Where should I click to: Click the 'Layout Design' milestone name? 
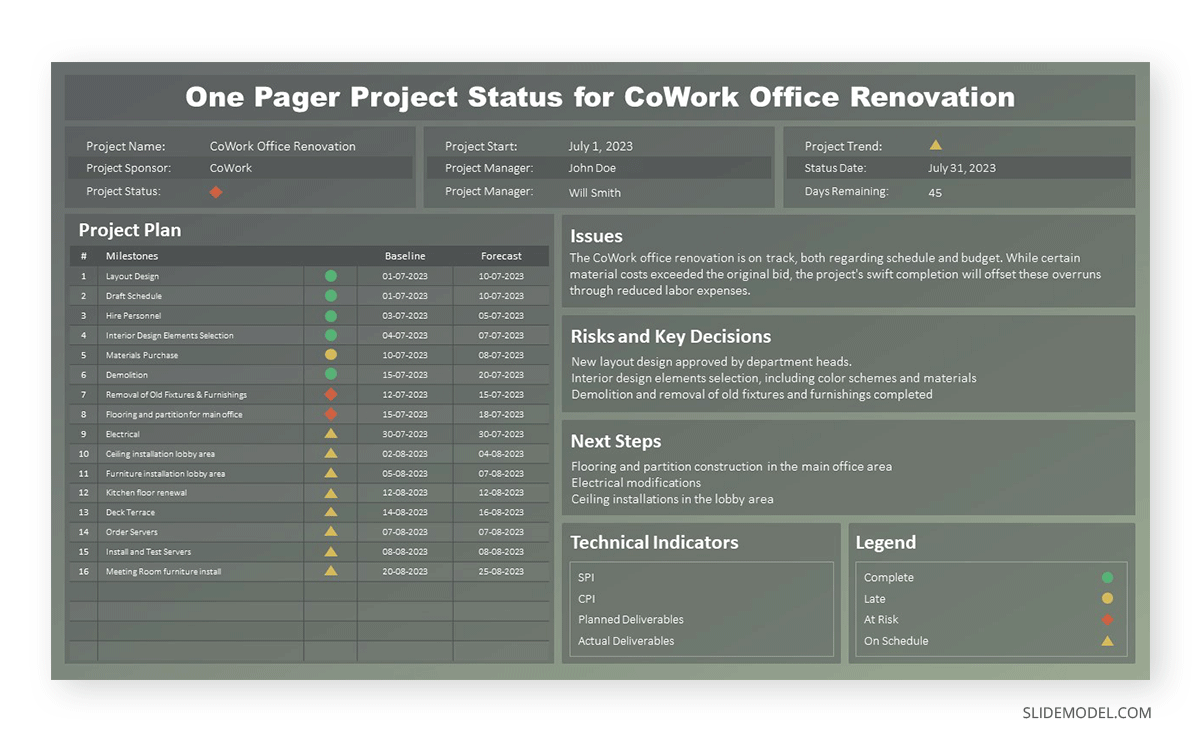[x=132, y=276]
